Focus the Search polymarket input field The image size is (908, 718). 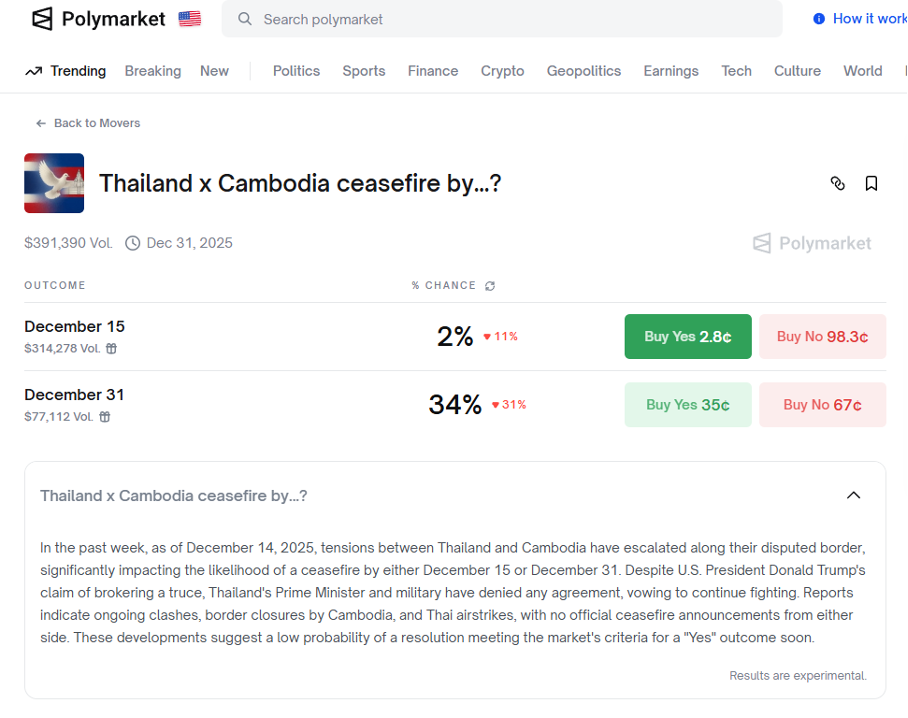(510, 19)
